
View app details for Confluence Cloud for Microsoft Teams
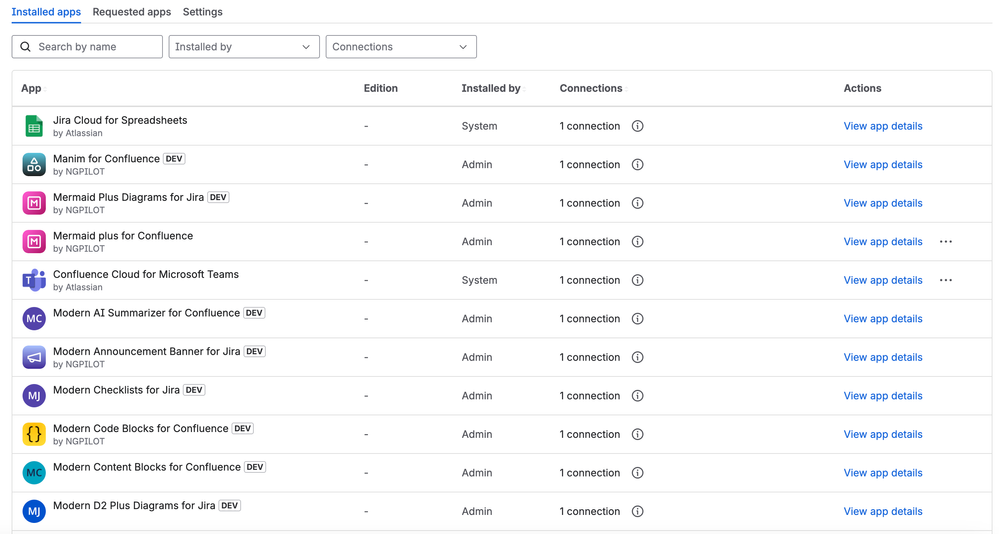tap(883, 280)
